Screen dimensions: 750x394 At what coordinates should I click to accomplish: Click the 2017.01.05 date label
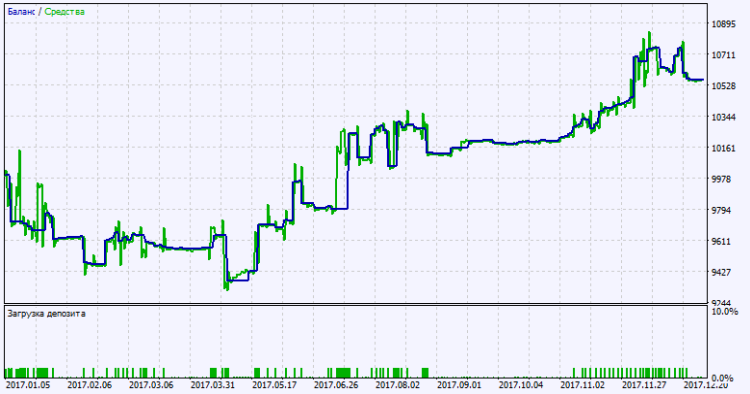pos(28,385)
